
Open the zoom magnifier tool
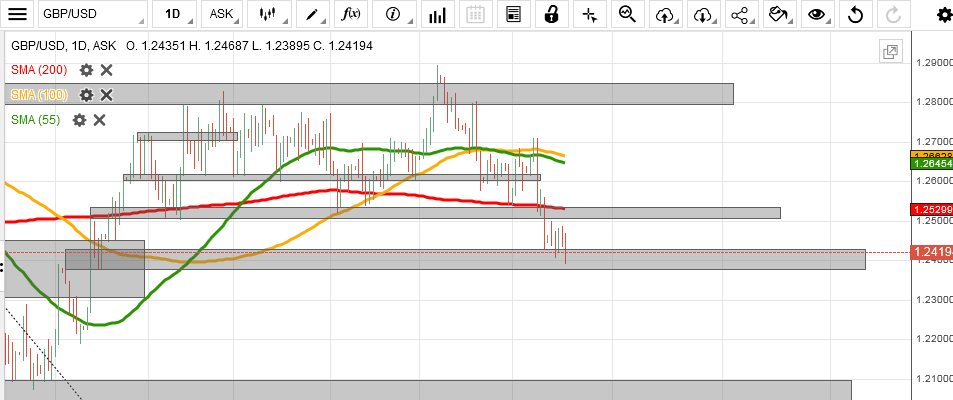pyautogui.click(x=627, y=14)
